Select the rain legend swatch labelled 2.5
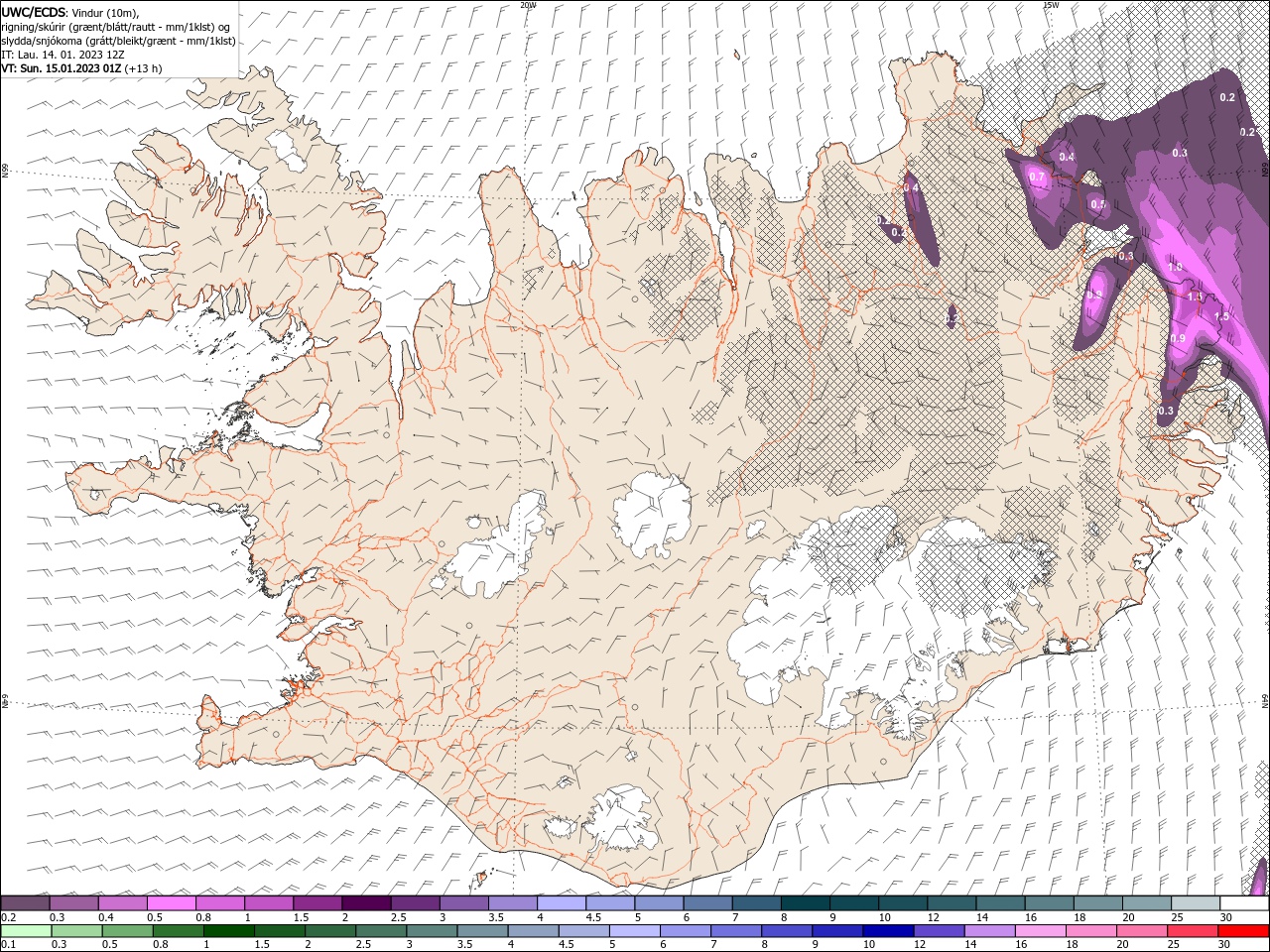1270x952 pixels. (380, 931)
